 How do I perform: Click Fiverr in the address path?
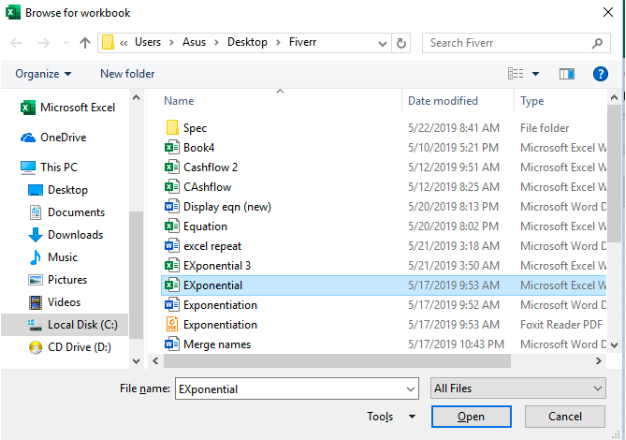[303, 42]
